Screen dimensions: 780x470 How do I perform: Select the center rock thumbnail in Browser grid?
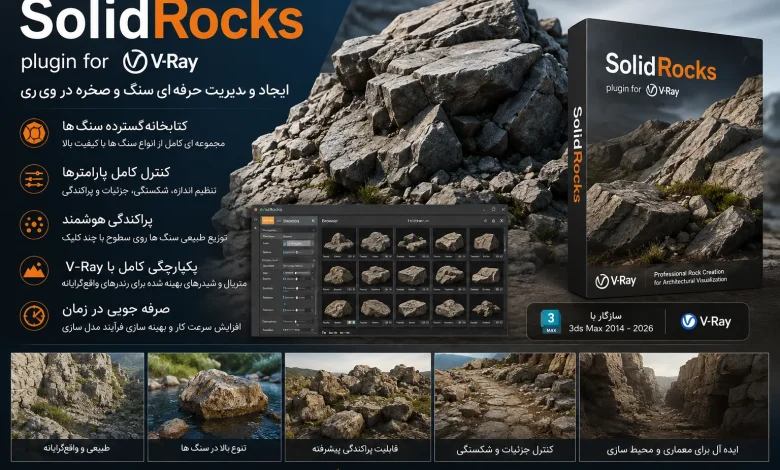pyautogui.click(x=412, y=276)
